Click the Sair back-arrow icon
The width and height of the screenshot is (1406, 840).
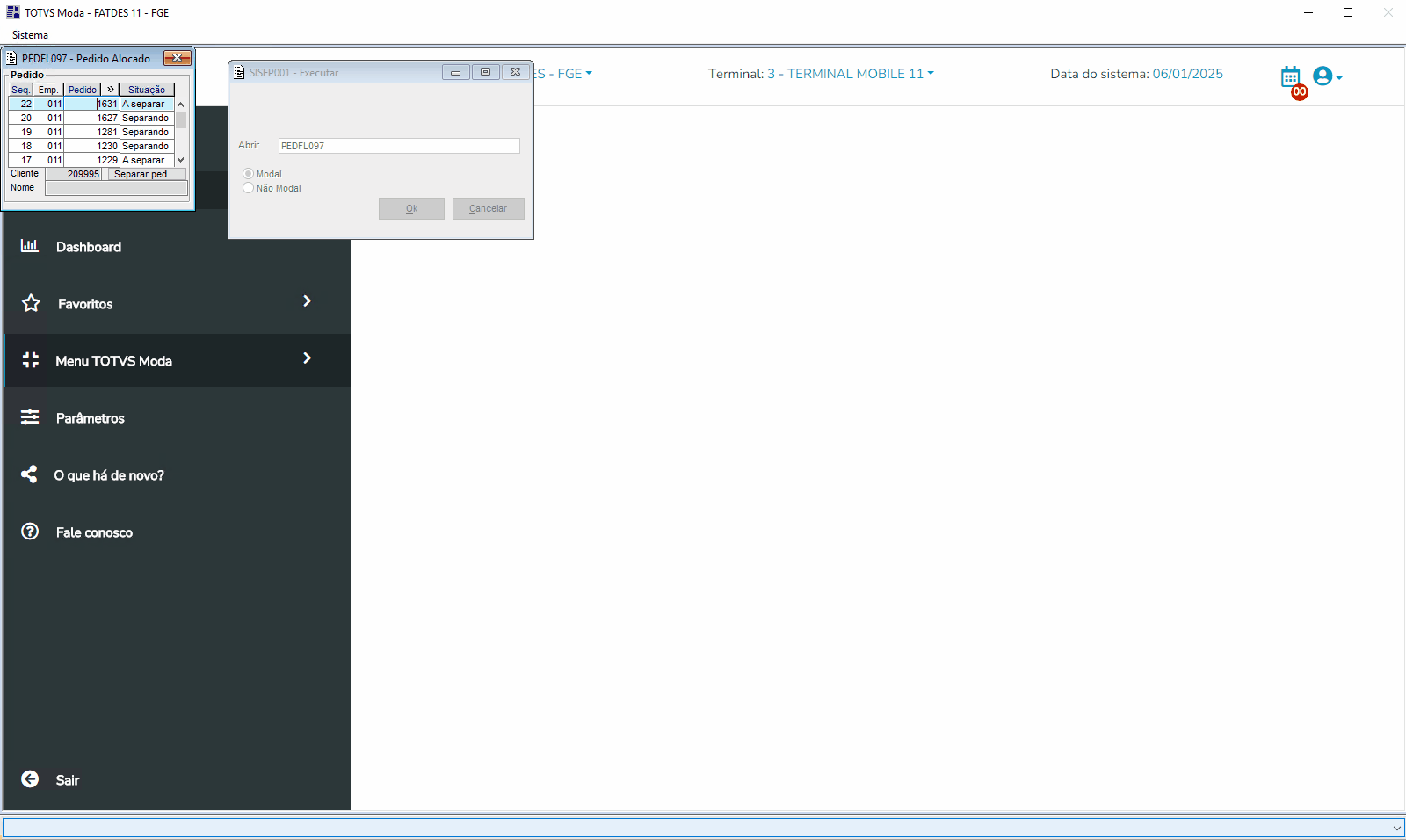30,779
